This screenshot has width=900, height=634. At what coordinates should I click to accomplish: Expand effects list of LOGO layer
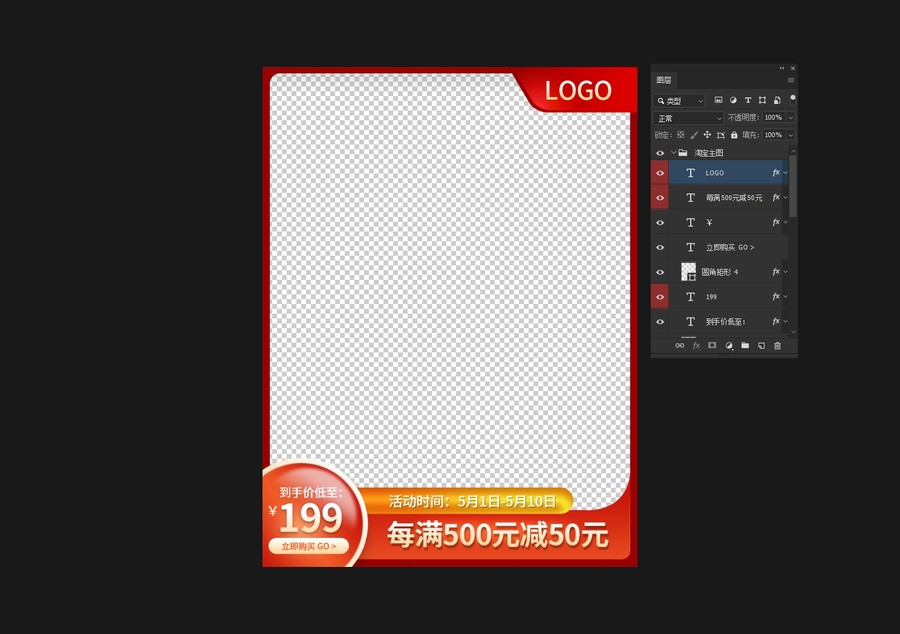click(785, 173)
